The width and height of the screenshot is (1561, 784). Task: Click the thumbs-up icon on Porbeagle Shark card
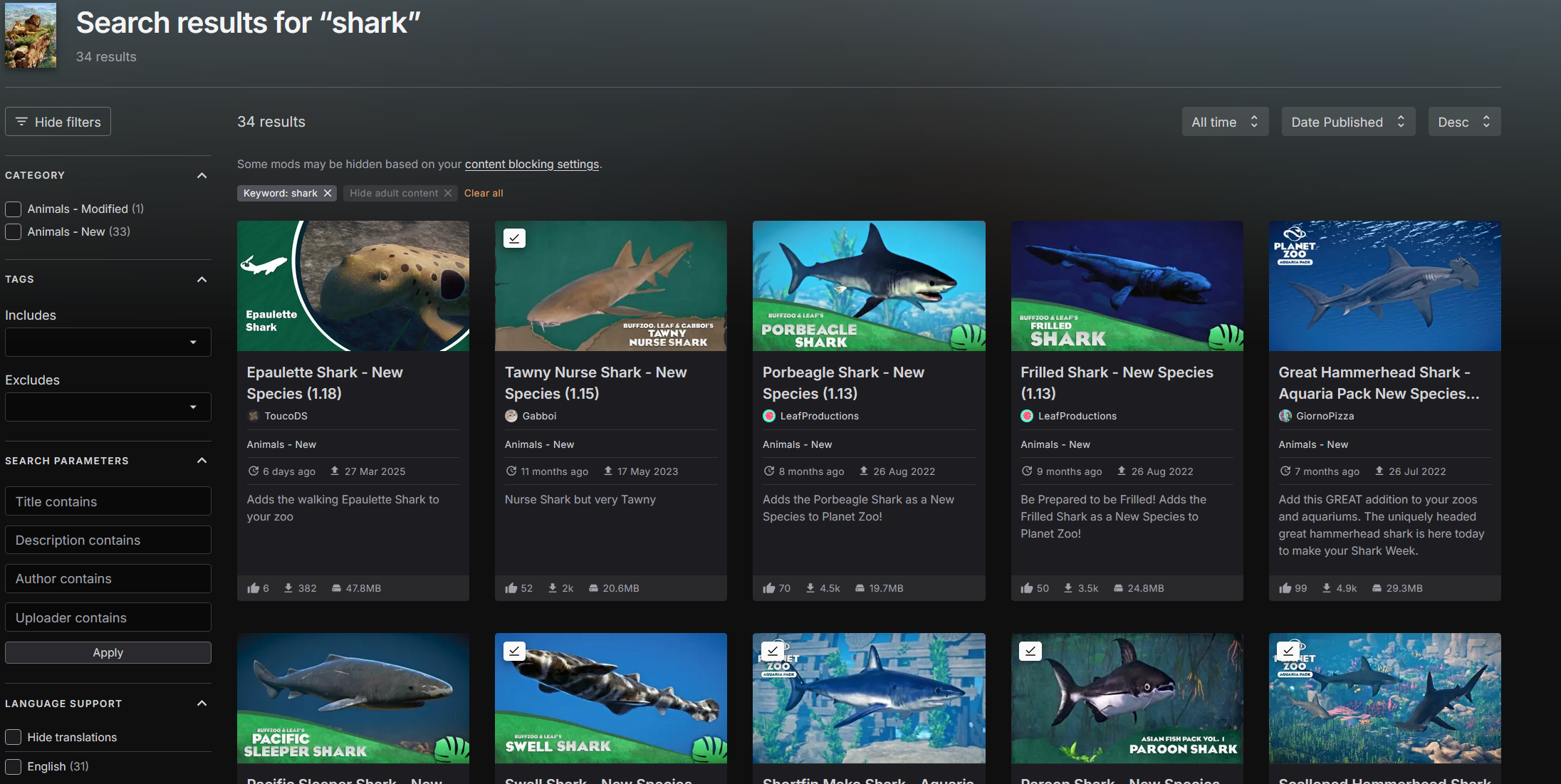[x=768, y=588]
